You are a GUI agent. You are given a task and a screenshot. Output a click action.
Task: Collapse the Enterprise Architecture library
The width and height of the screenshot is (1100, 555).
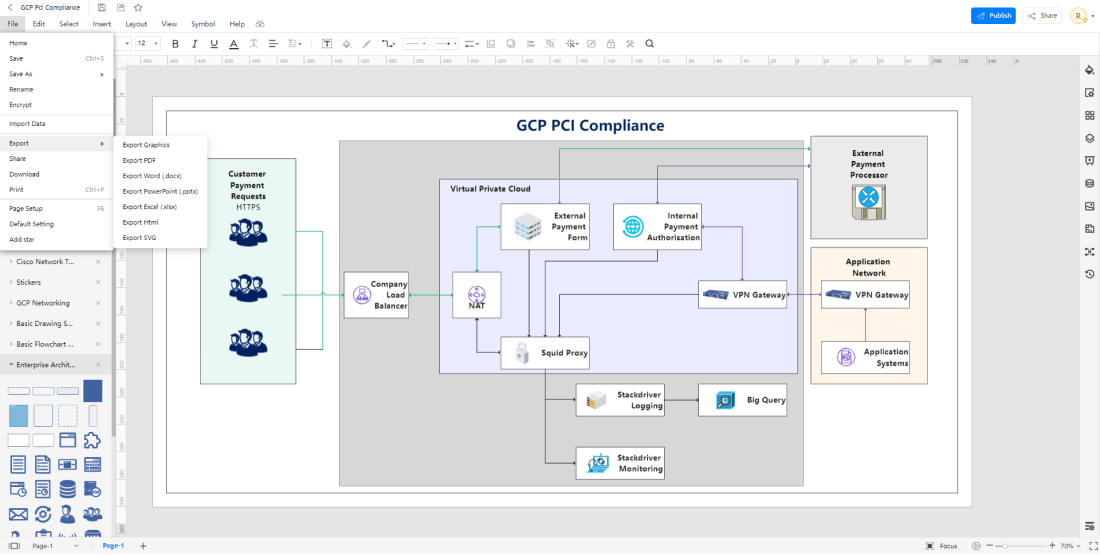pos(46,365)
